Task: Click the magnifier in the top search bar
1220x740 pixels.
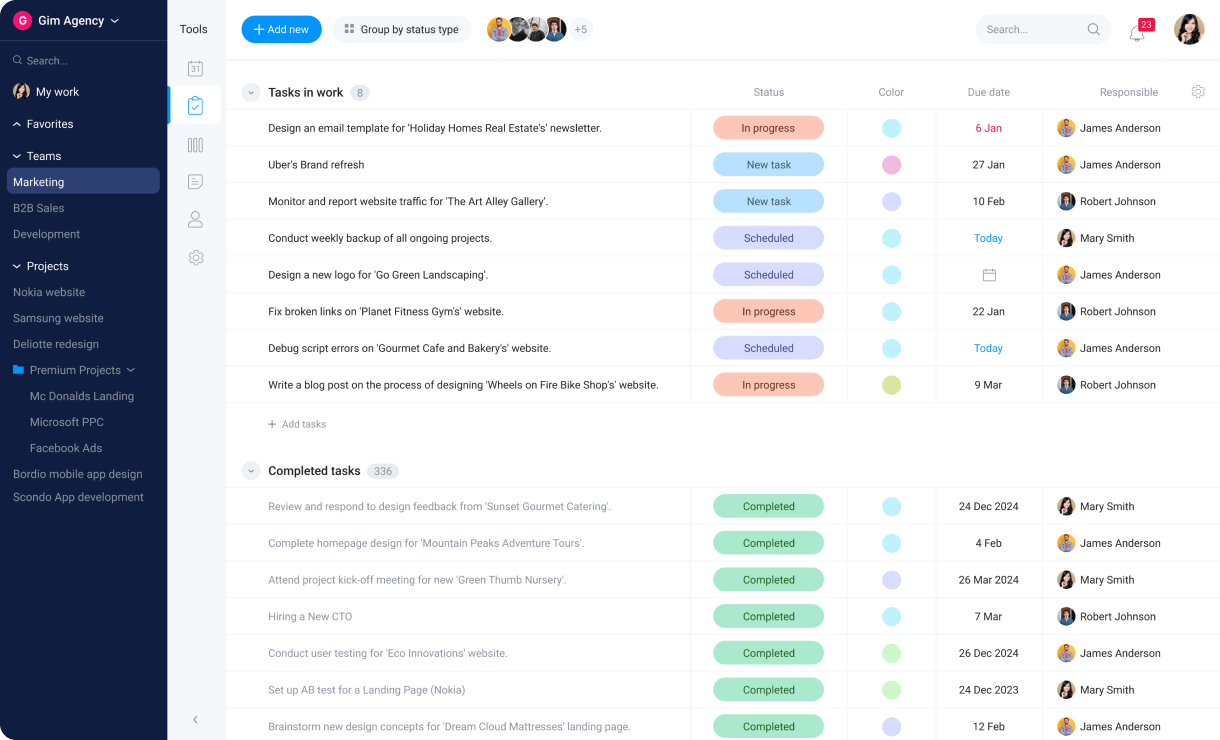Action: 1094,29
